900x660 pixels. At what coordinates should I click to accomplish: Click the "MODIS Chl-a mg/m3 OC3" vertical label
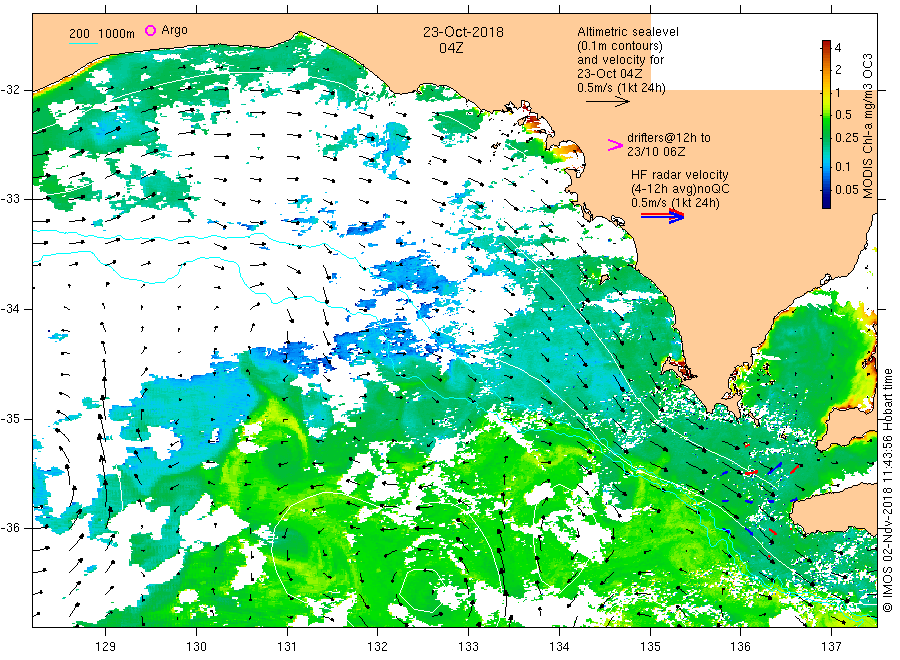pos(868,126)
